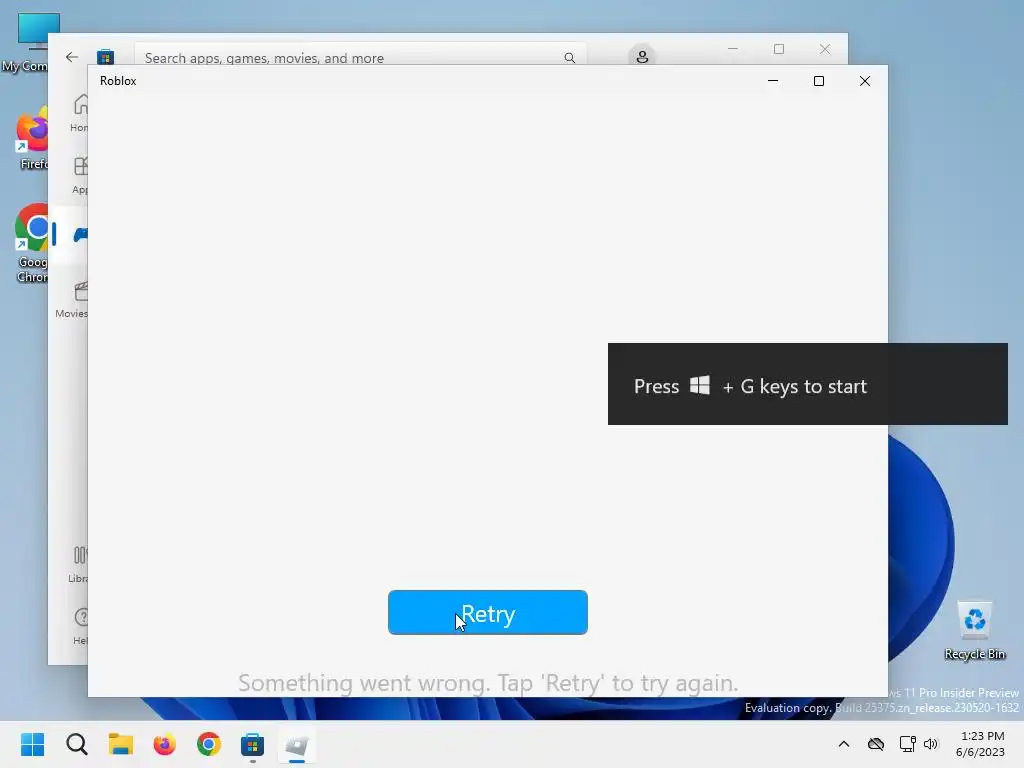
Task: Open Library in Microsoft Store sidebar
Action: tap(78, 564)
